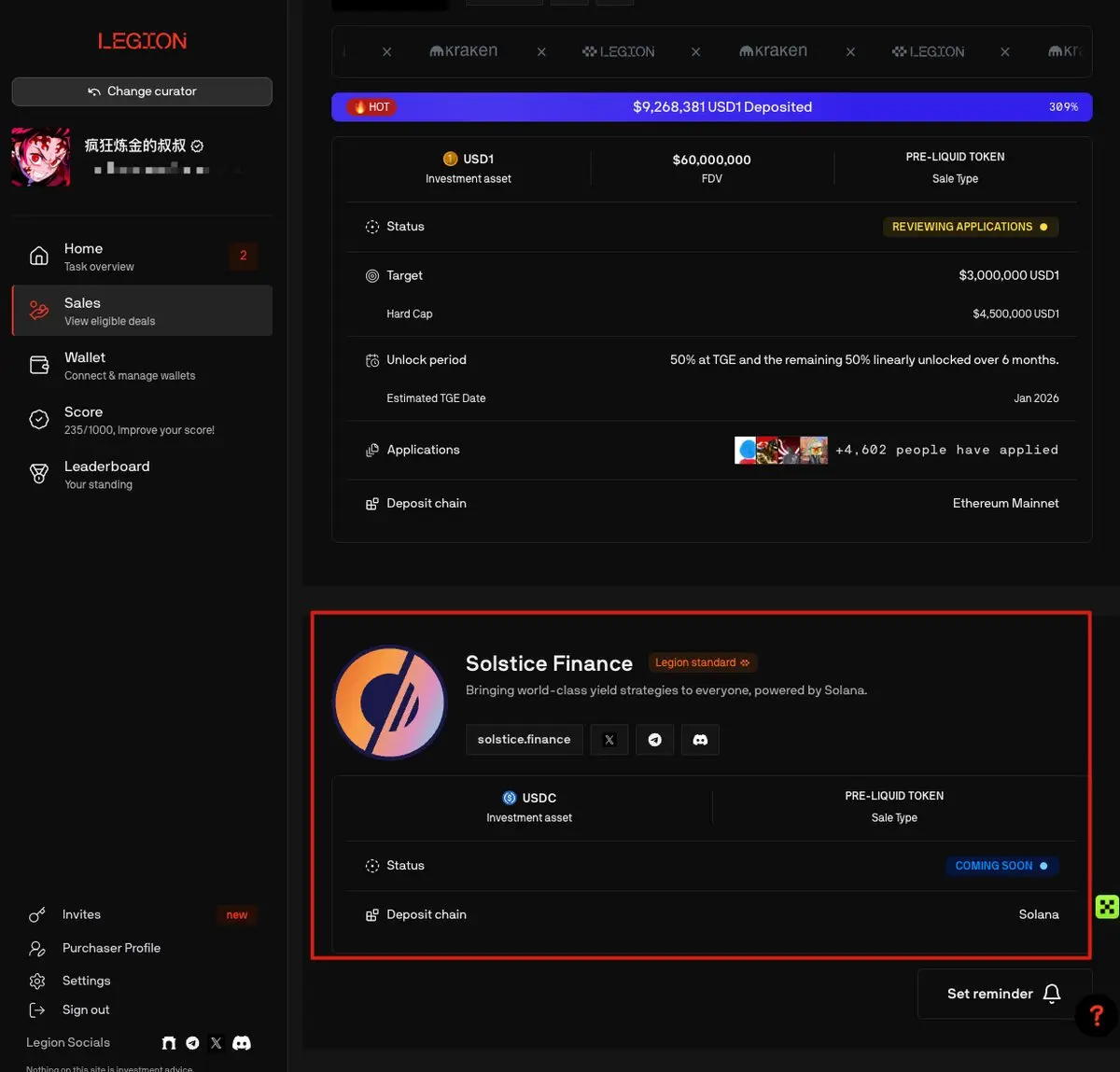Click the USD1 deposited progress bar
The image size is (1120, 1072).
point(712,107)
